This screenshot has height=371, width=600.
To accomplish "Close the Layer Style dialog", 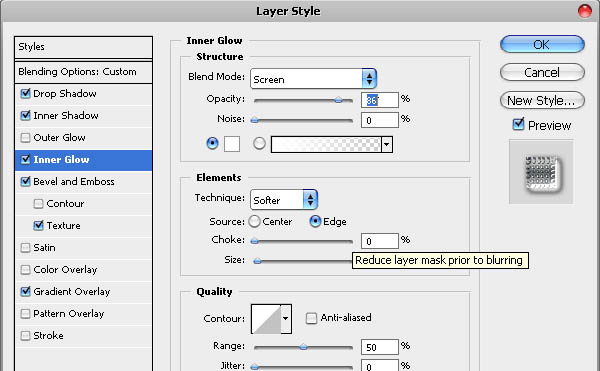I will click(585, 11).
